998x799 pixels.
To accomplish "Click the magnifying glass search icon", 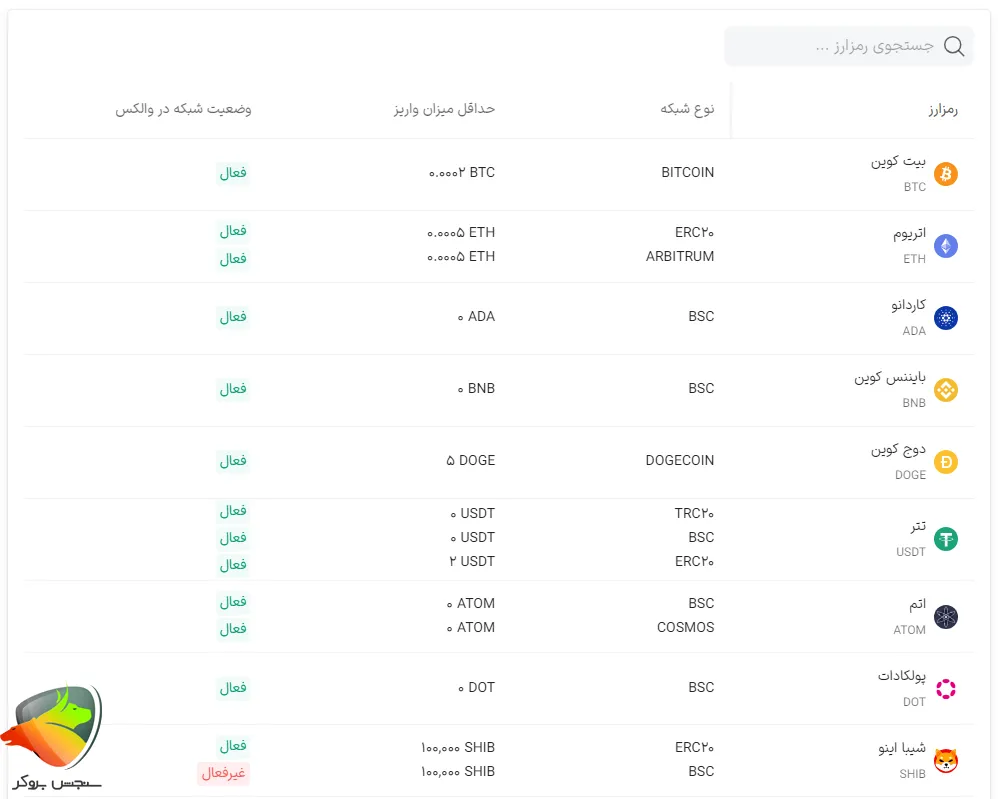I will 954,46.
